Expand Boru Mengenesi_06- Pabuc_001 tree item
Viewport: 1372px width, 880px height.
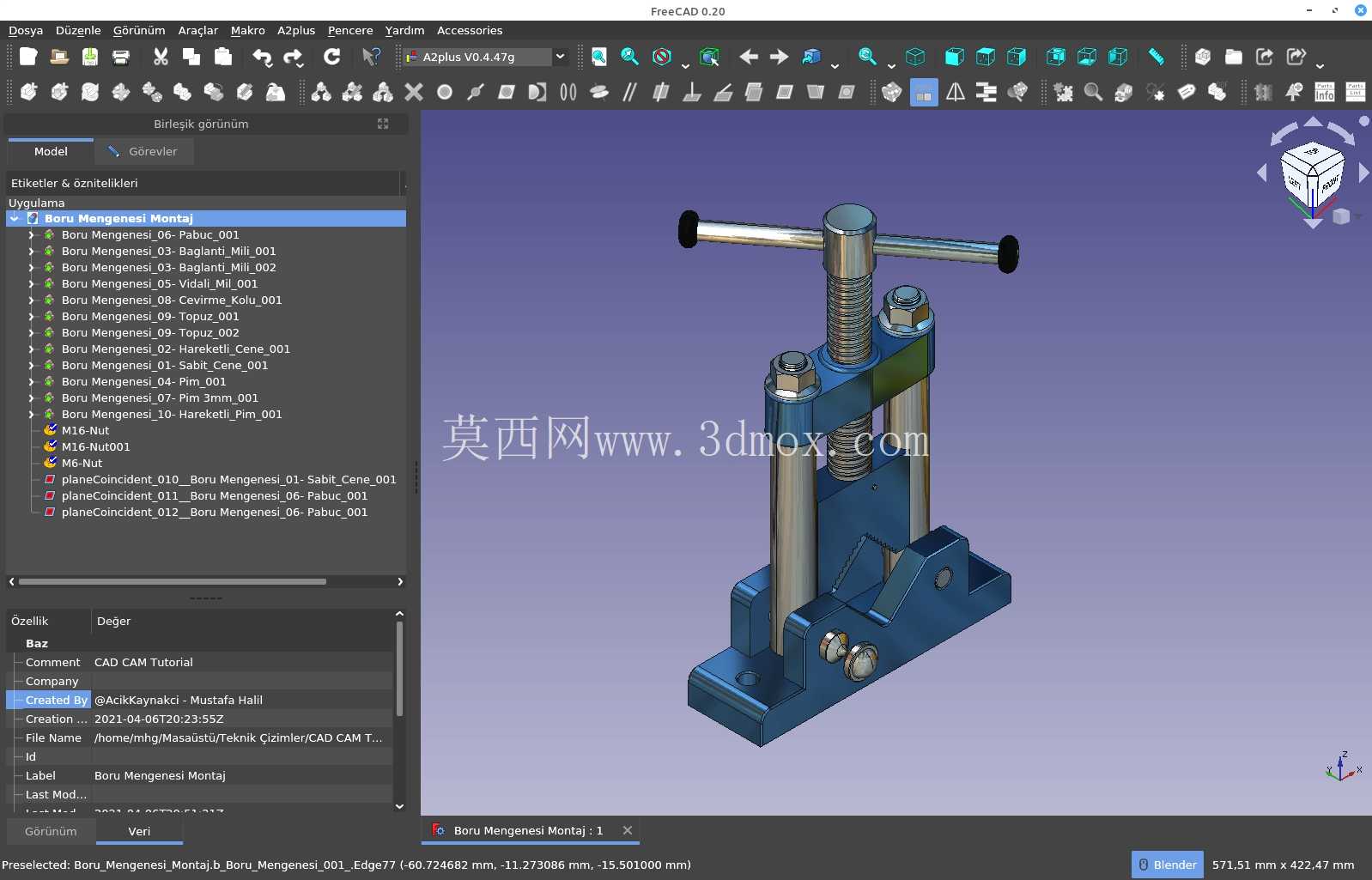(31, 234)
